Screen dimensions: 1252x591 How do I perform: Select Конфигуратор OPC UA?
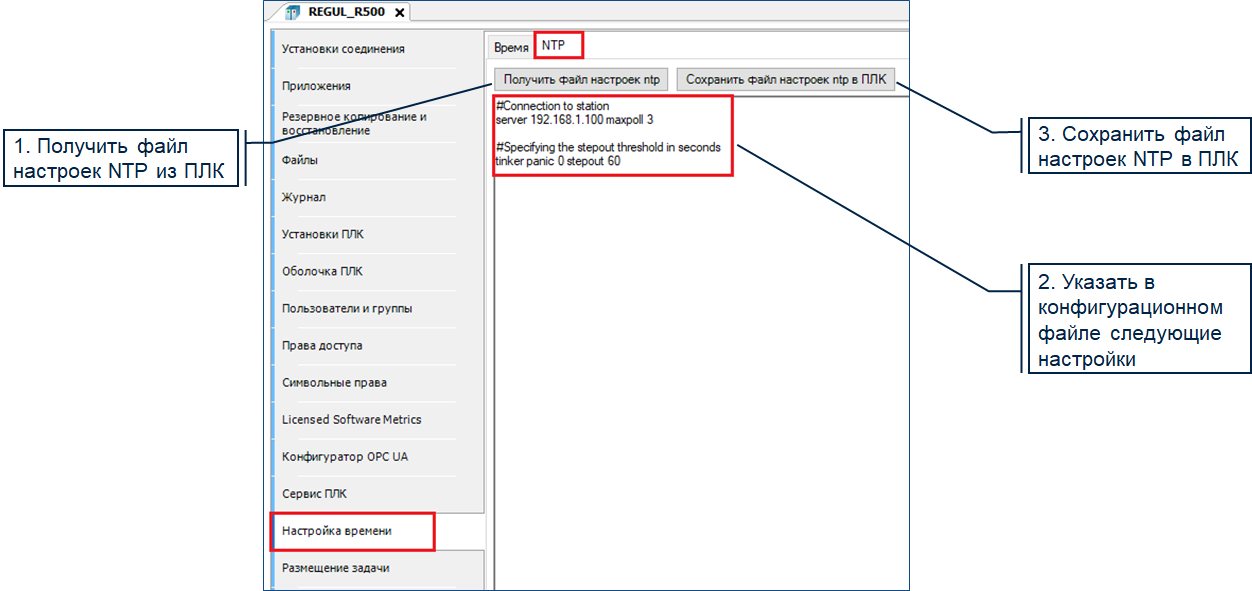click(x=344, y=456)
